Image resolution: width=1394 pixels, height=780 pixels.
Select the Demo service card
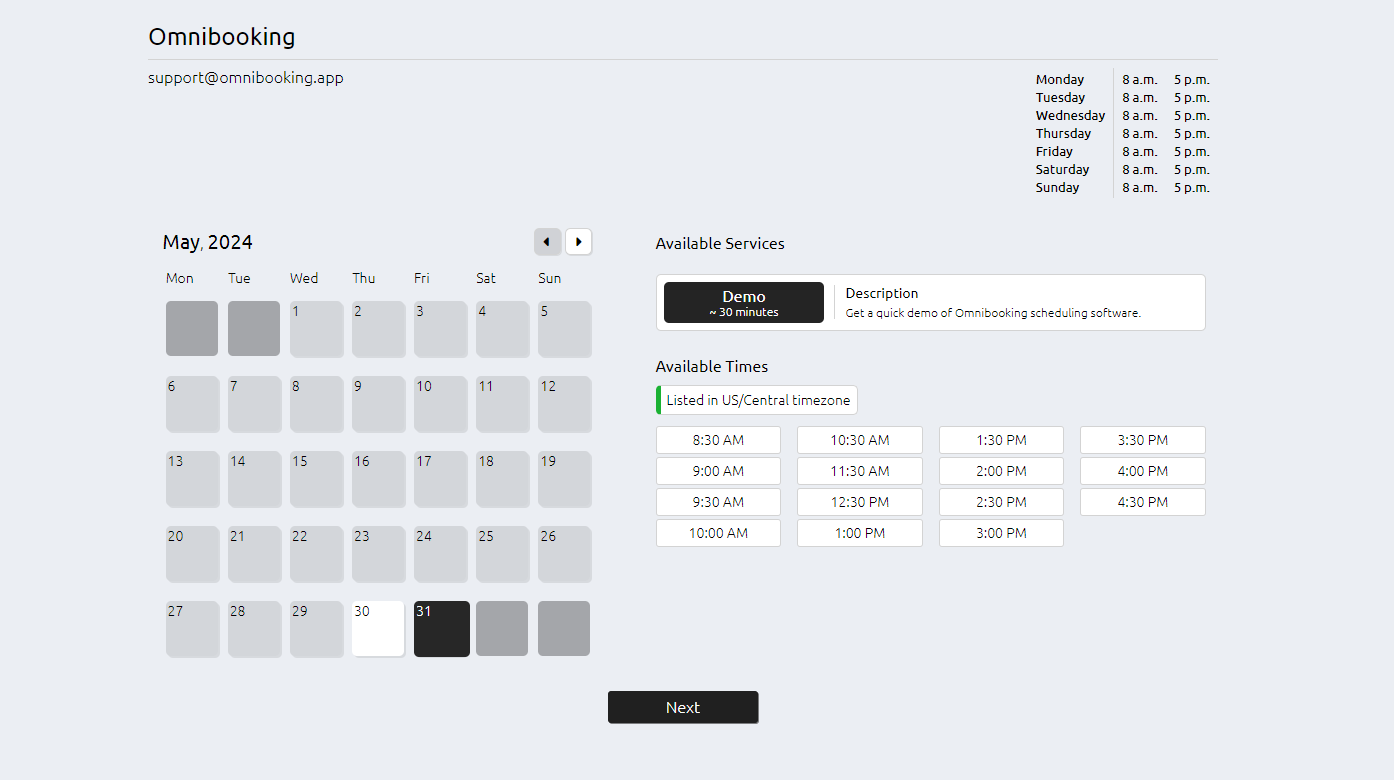(744, 303)
